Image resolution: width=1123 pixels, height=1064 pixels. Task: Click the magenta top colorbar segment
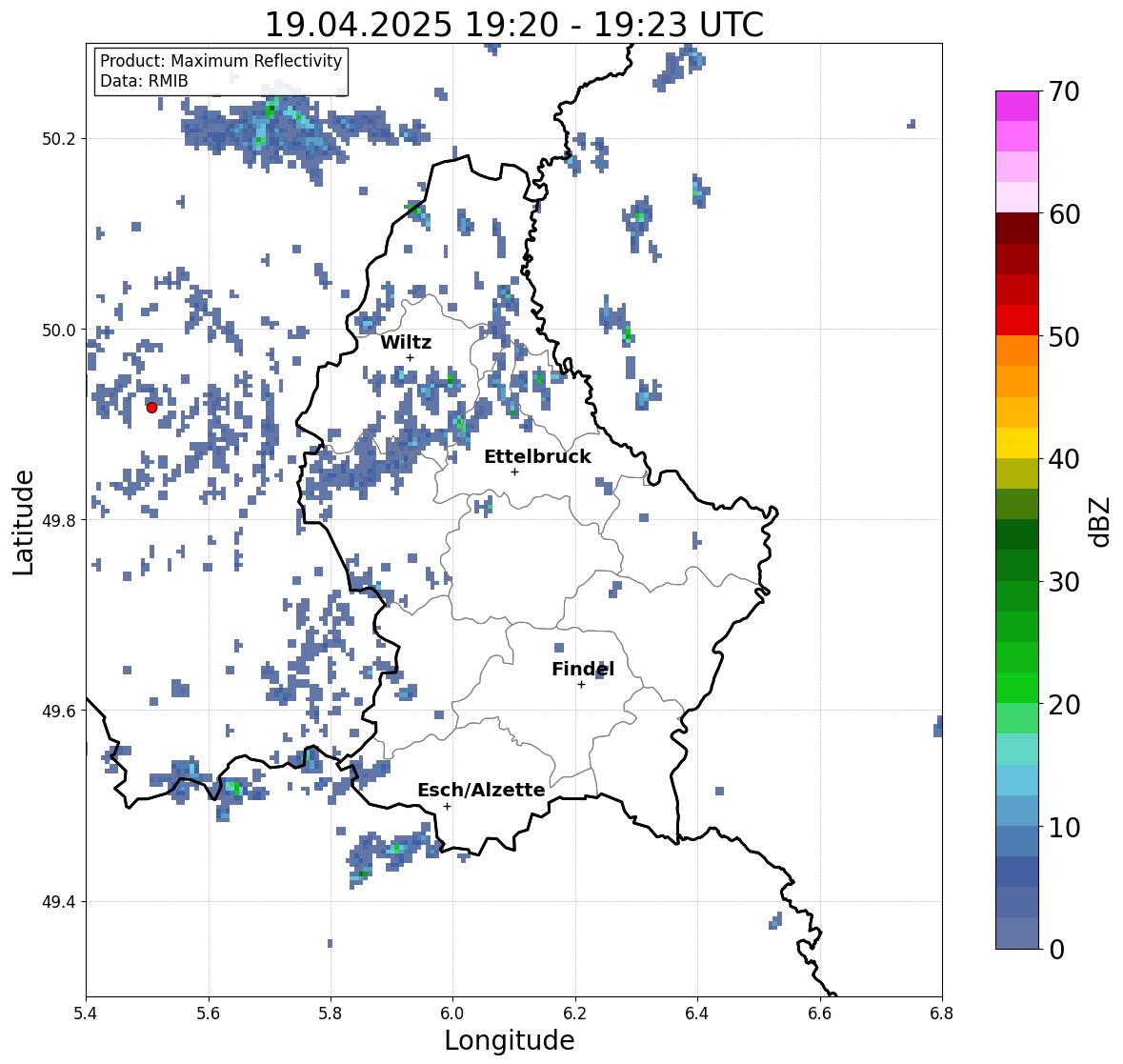(1017, 106)
